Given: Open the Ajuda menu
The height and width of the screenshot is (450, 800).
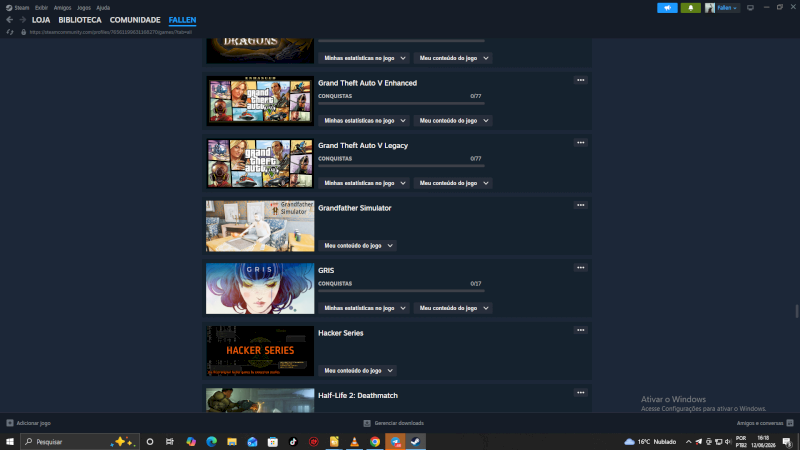Looking at the screenshot, I should [103, 8].
